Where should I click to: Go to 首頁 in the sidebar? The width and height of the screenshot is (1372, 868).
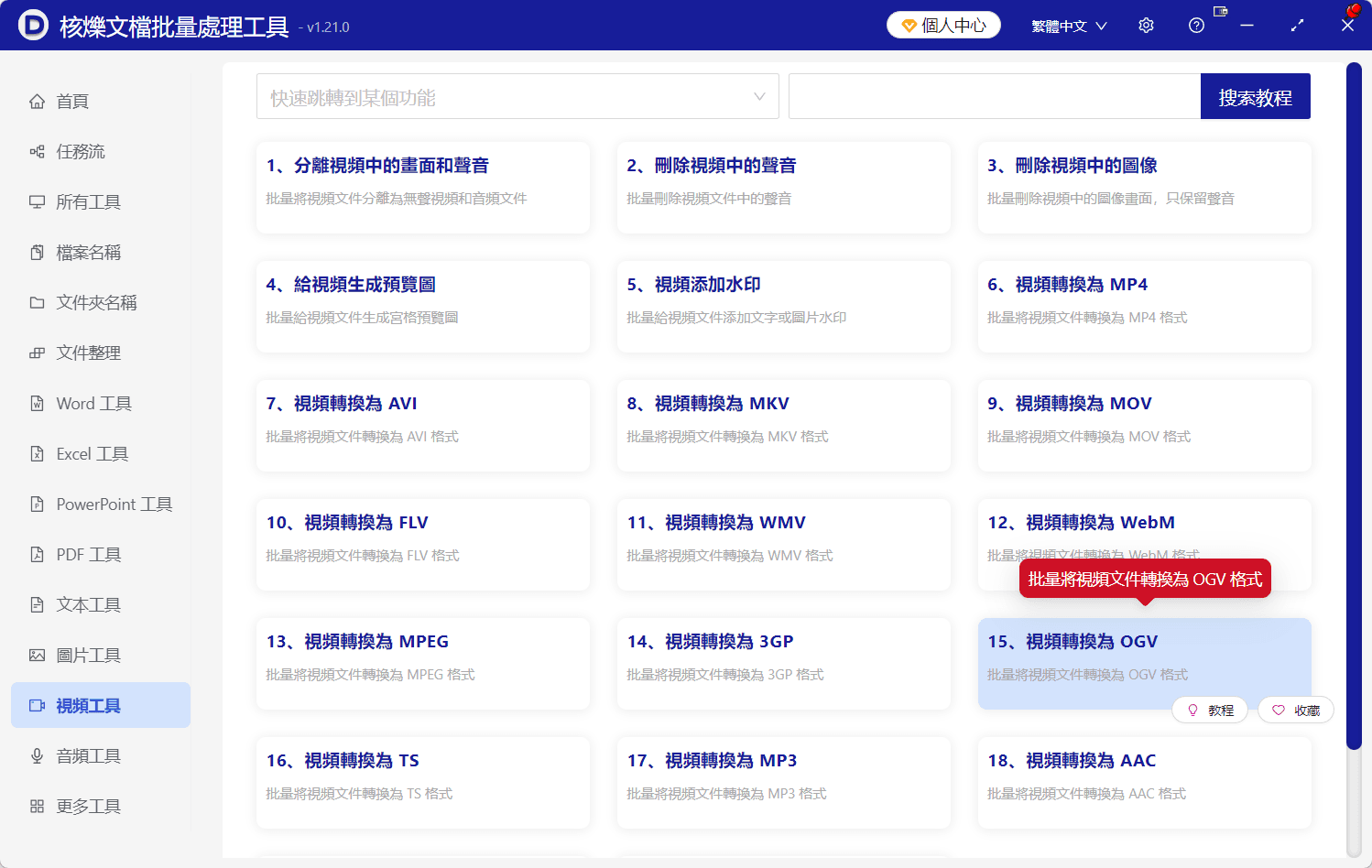click(101, 102)
